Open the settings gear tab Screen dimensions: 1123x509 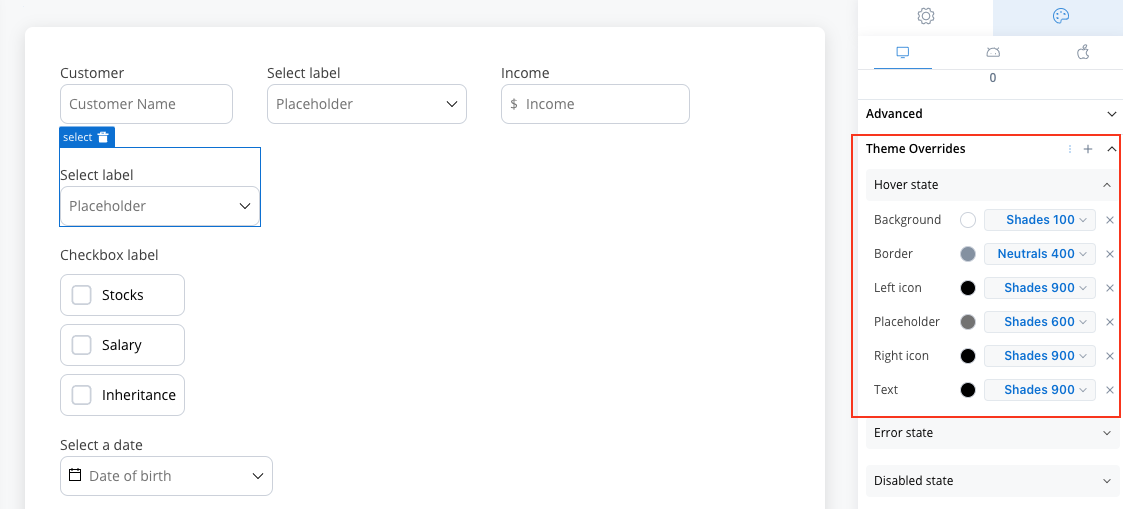pos(925,16)
